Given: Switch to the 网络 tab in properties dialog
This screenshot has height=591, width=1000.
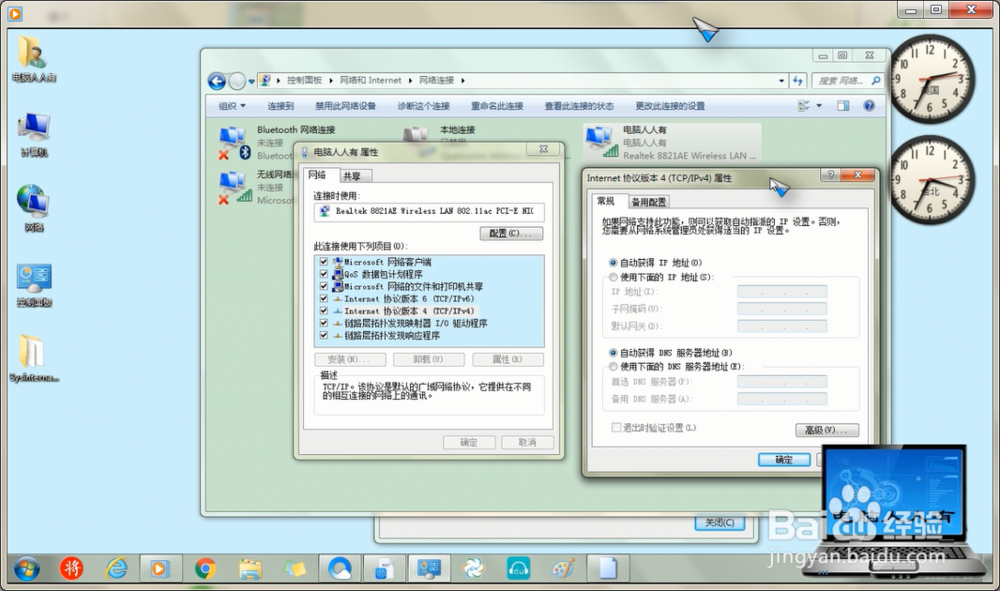Looking at the screenshot, I should coord(317,175).
